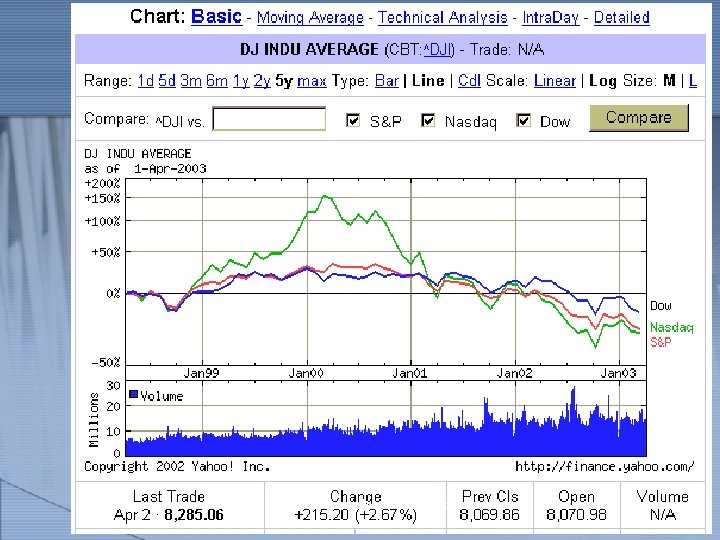The height and width of the screenshot is (540, 720).
Task: Click the blue Volume legend swatch
Action: [134, 394]
